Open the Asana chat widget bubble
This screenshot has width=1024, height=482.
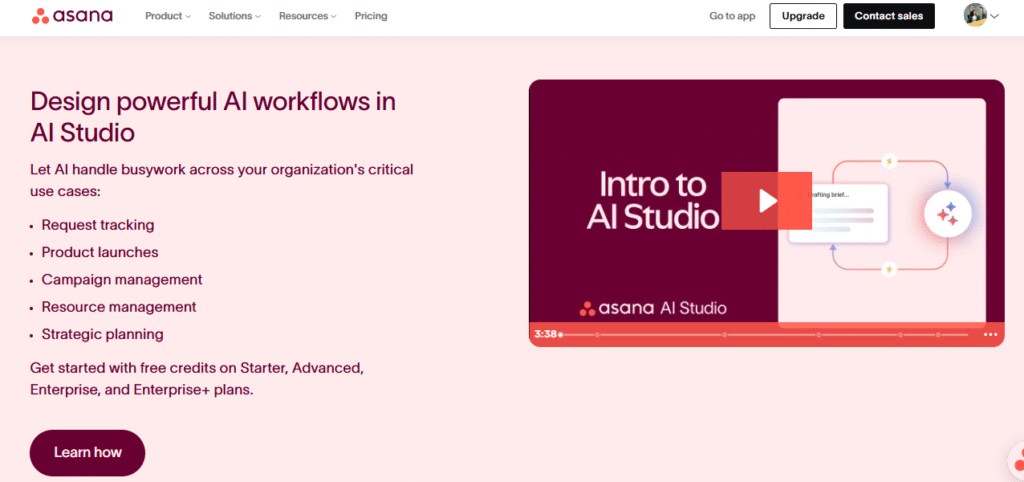click(x=1014, y=462)
